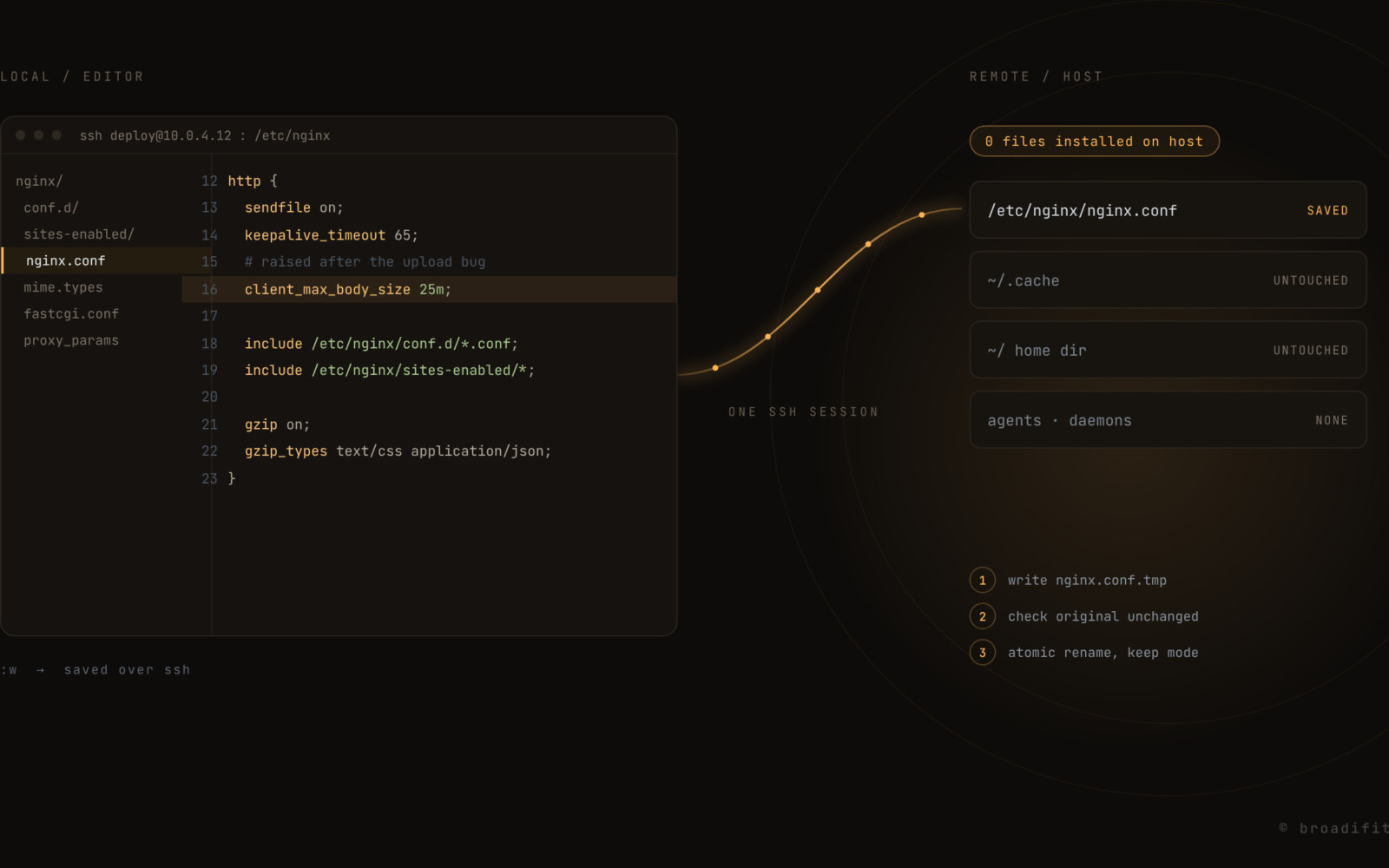This screenshot has height=868, width=1389.
Task: Click the 'gzip_types text/css application/json;' line
Action: [x=398, y=451]
